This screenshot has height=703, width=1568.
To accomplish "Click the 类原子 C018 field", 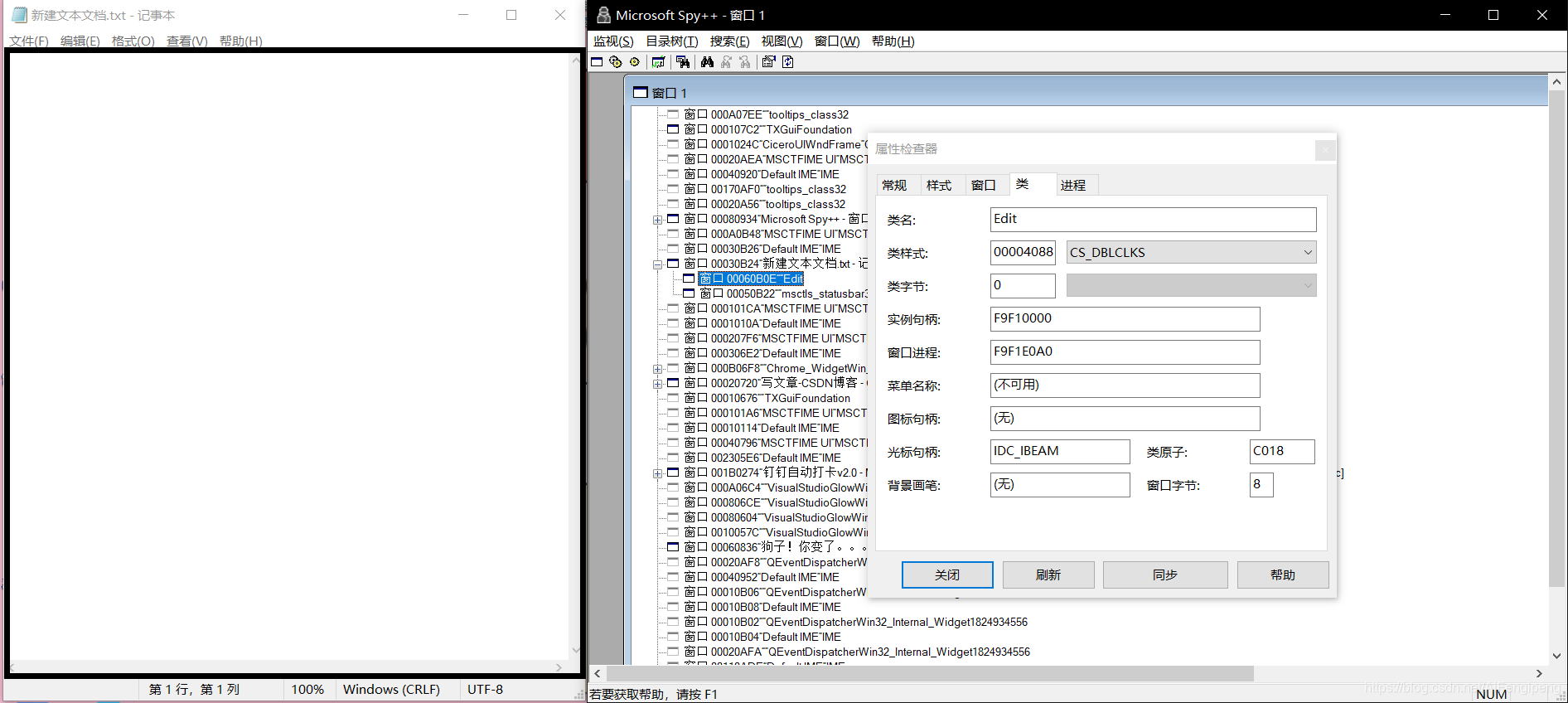I will click(x=1282, y=451).
